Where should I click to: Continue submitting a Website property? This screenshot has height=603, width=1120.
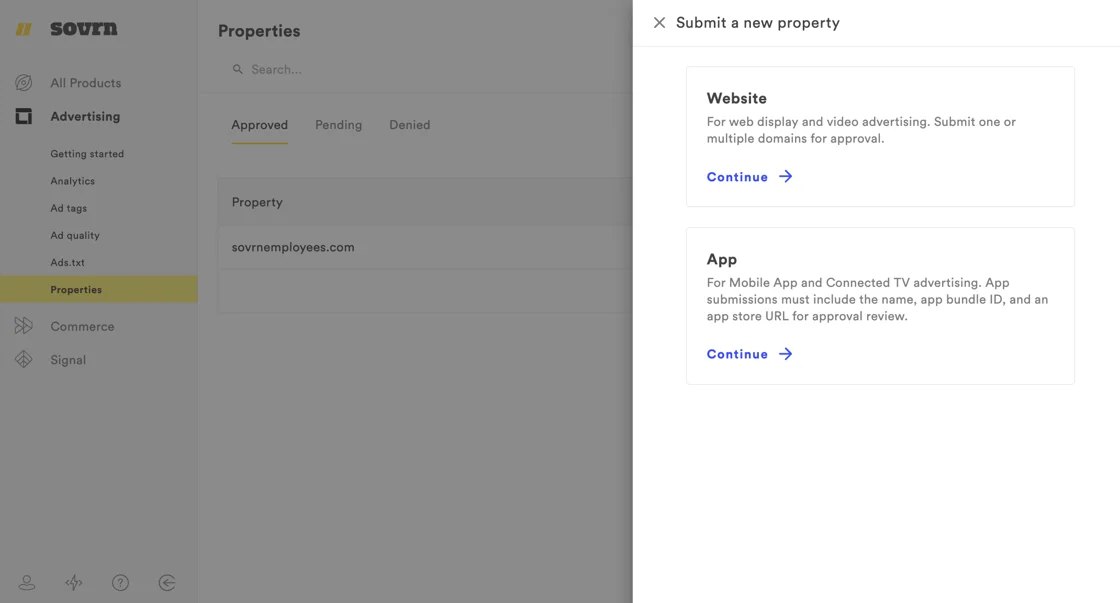point(737,176)
